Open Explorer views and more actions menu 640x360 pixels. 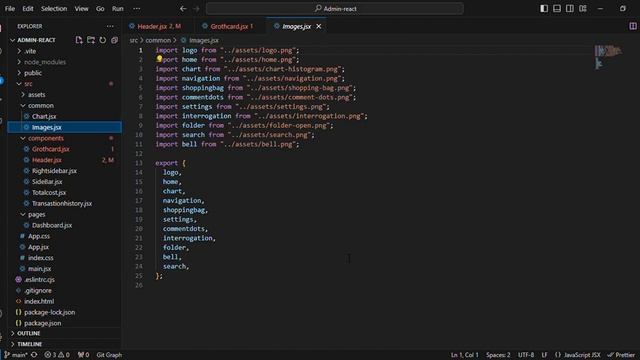pyautogui.click(x=110, y=26)
